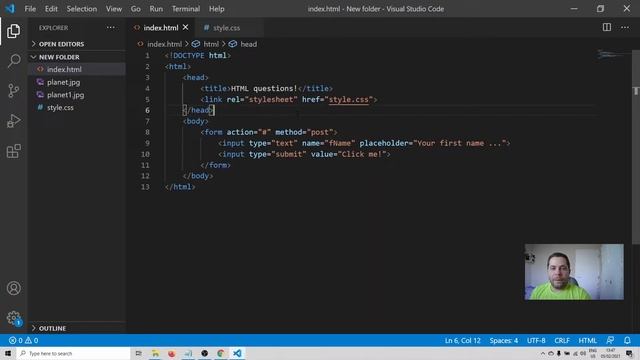
Task: Click the head breadcrumb item
Action: pyautogui.click(x=249, y=44)
